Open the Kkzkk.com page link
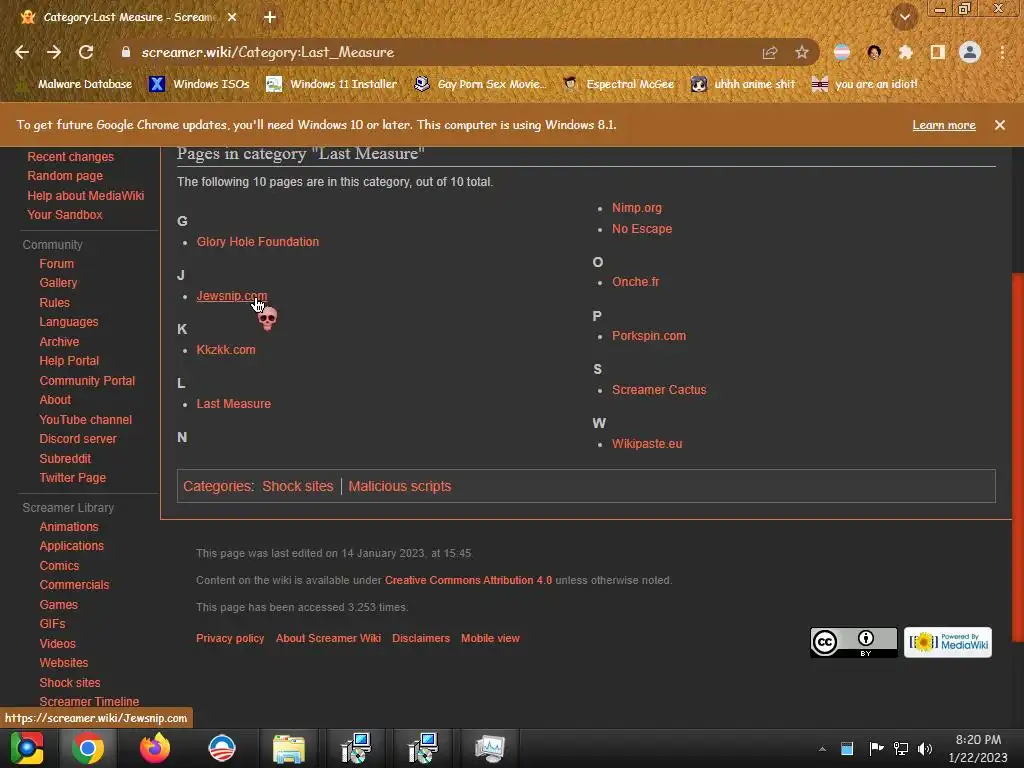Image resolution: width=1024 pixels, height=768 pixels. [226, 350]
